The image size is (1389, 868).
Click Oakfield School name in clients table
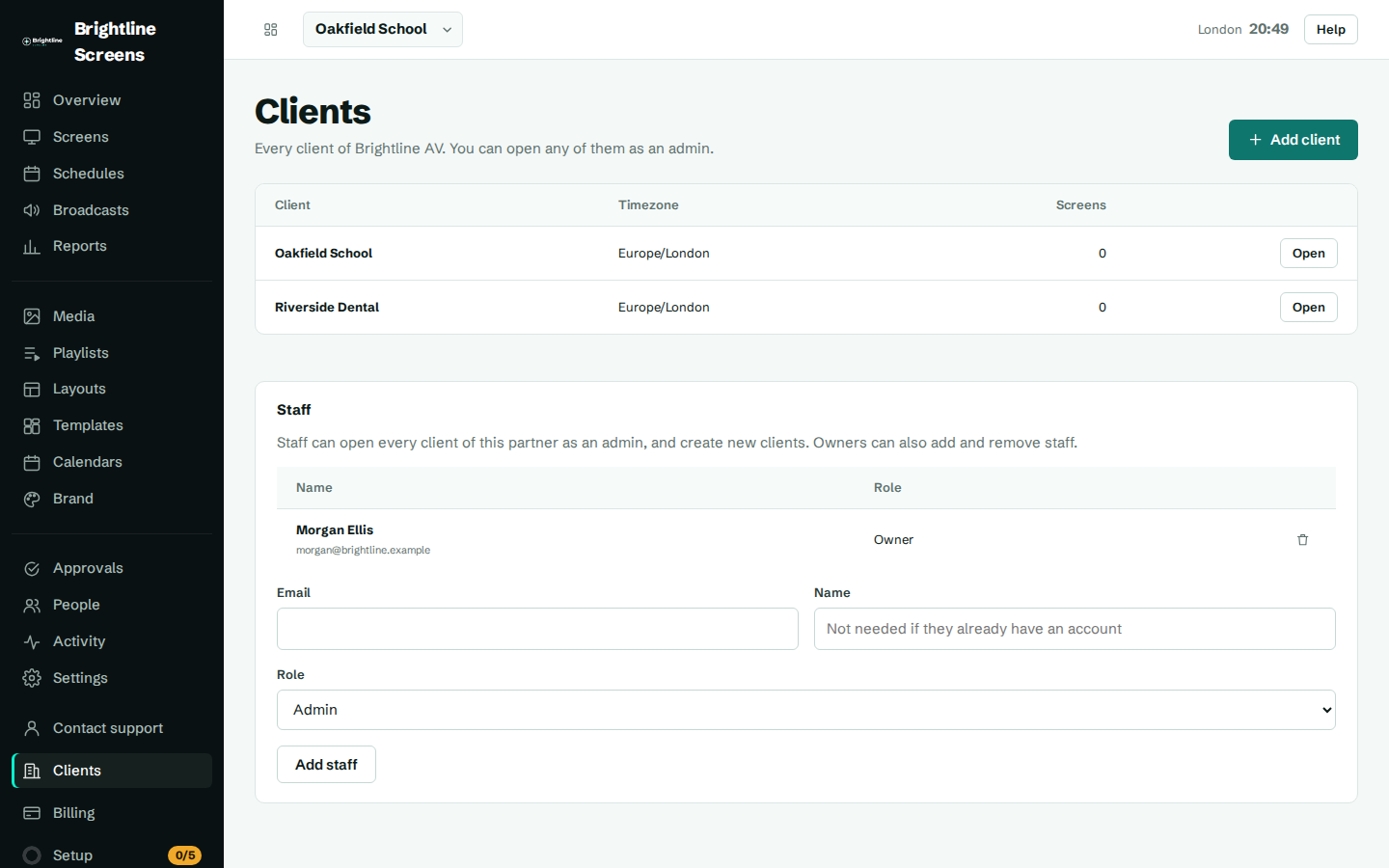[323, 254]
